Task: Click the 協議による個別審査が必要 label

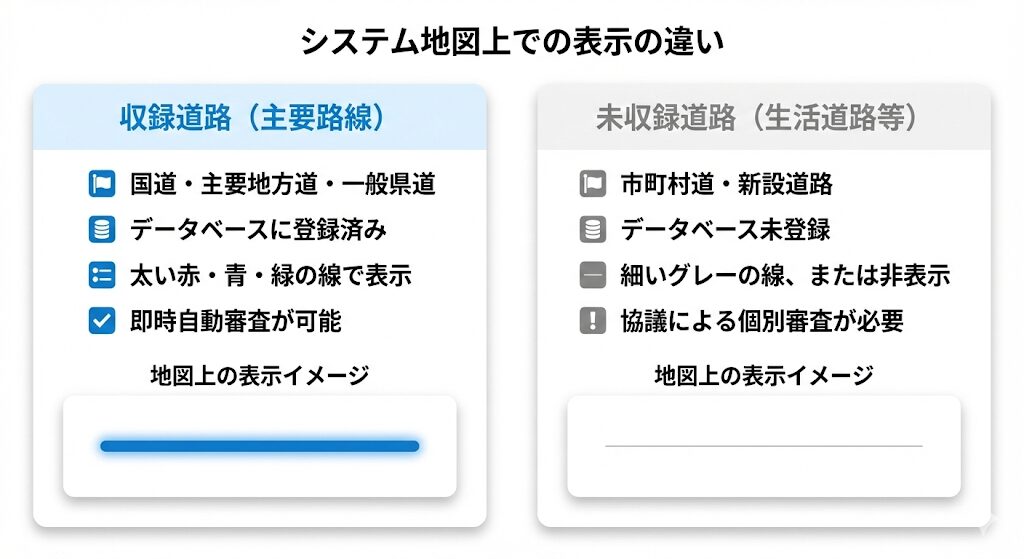Action: [x=762, y=321]
